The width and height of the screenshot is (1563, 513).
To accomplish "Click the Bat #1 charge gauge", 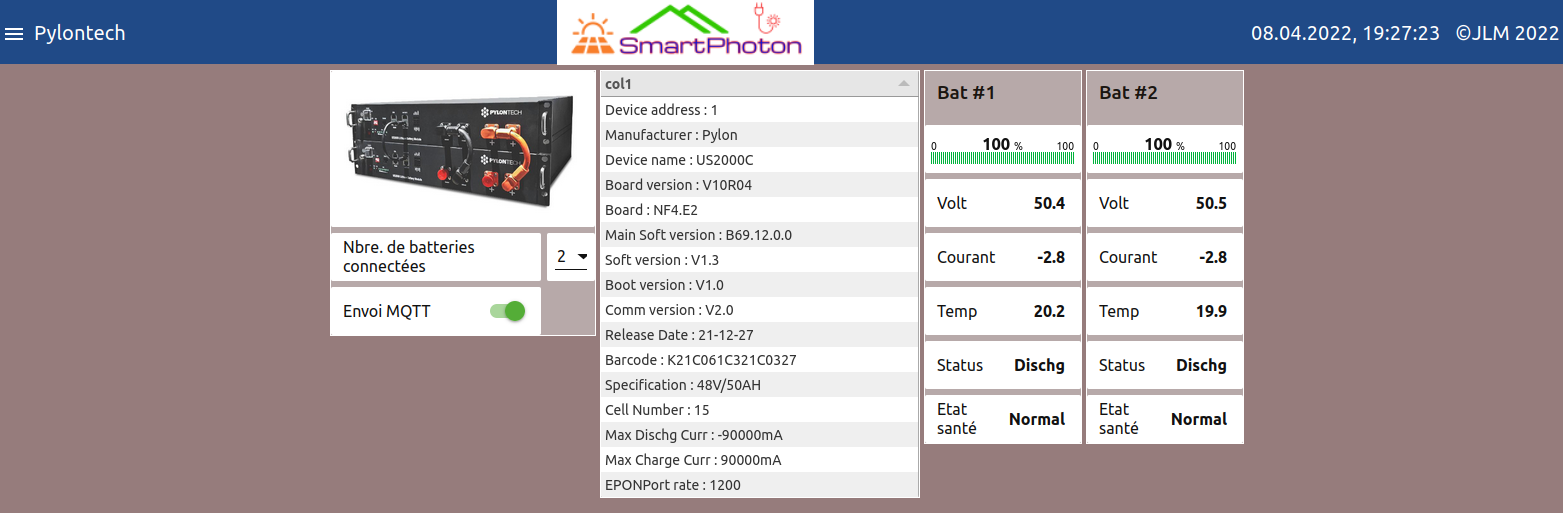I will point(1002,152).
